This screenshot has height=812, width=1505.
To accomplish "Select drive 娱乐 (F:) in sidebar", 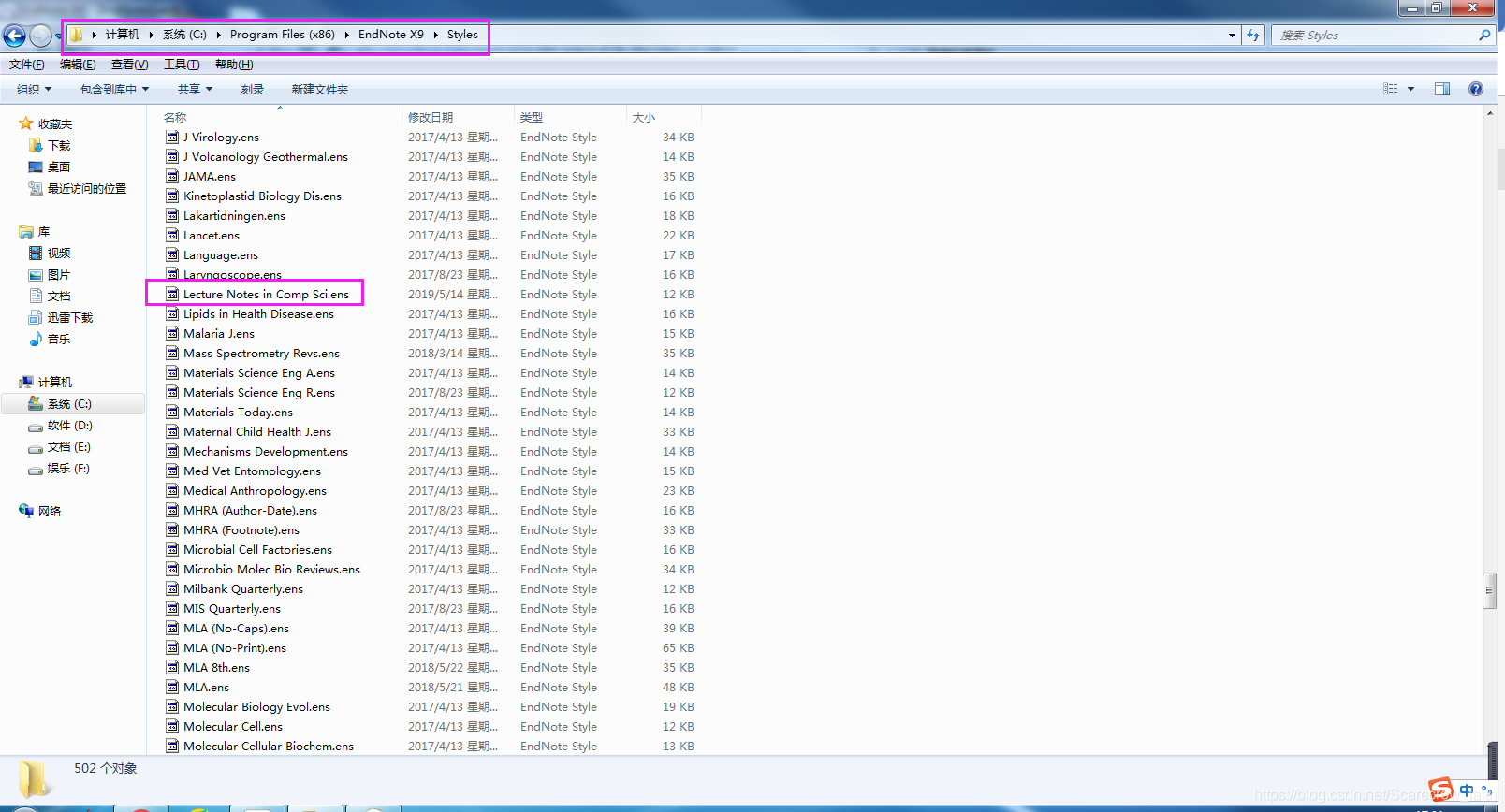I will (68, 468).
